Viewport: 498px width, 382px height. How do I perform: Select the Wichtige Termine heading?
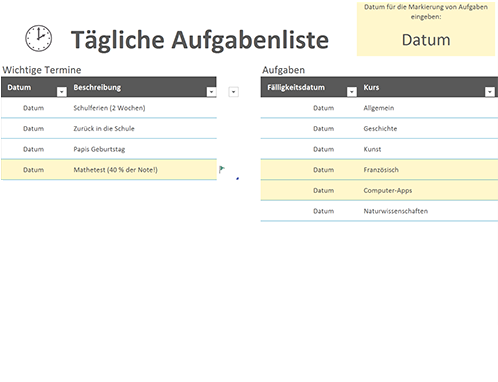42,70
